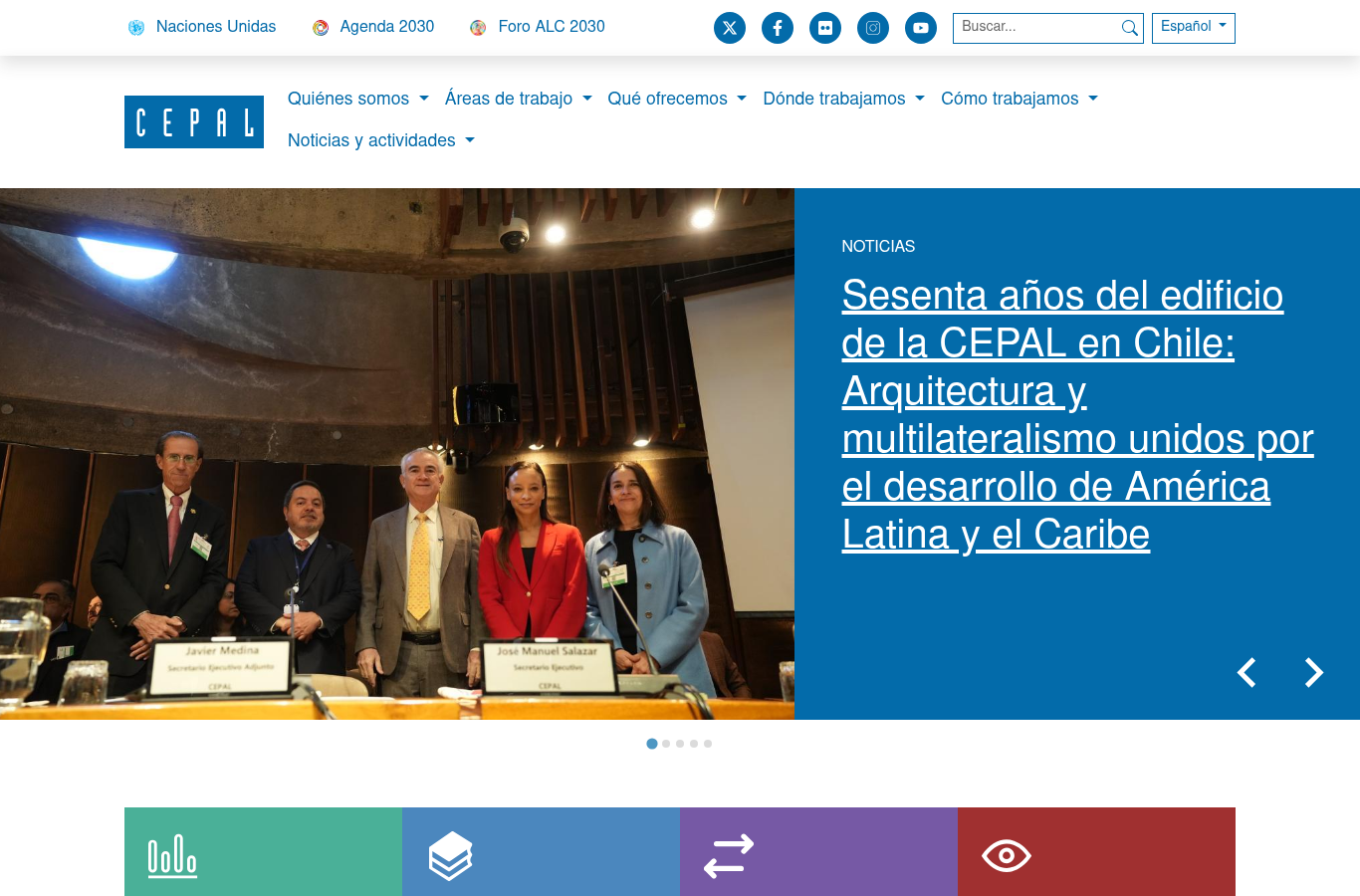Click the Foro ALC 2030 globe icon
This screenshot has width=1360, height=896.
(478, 28)
